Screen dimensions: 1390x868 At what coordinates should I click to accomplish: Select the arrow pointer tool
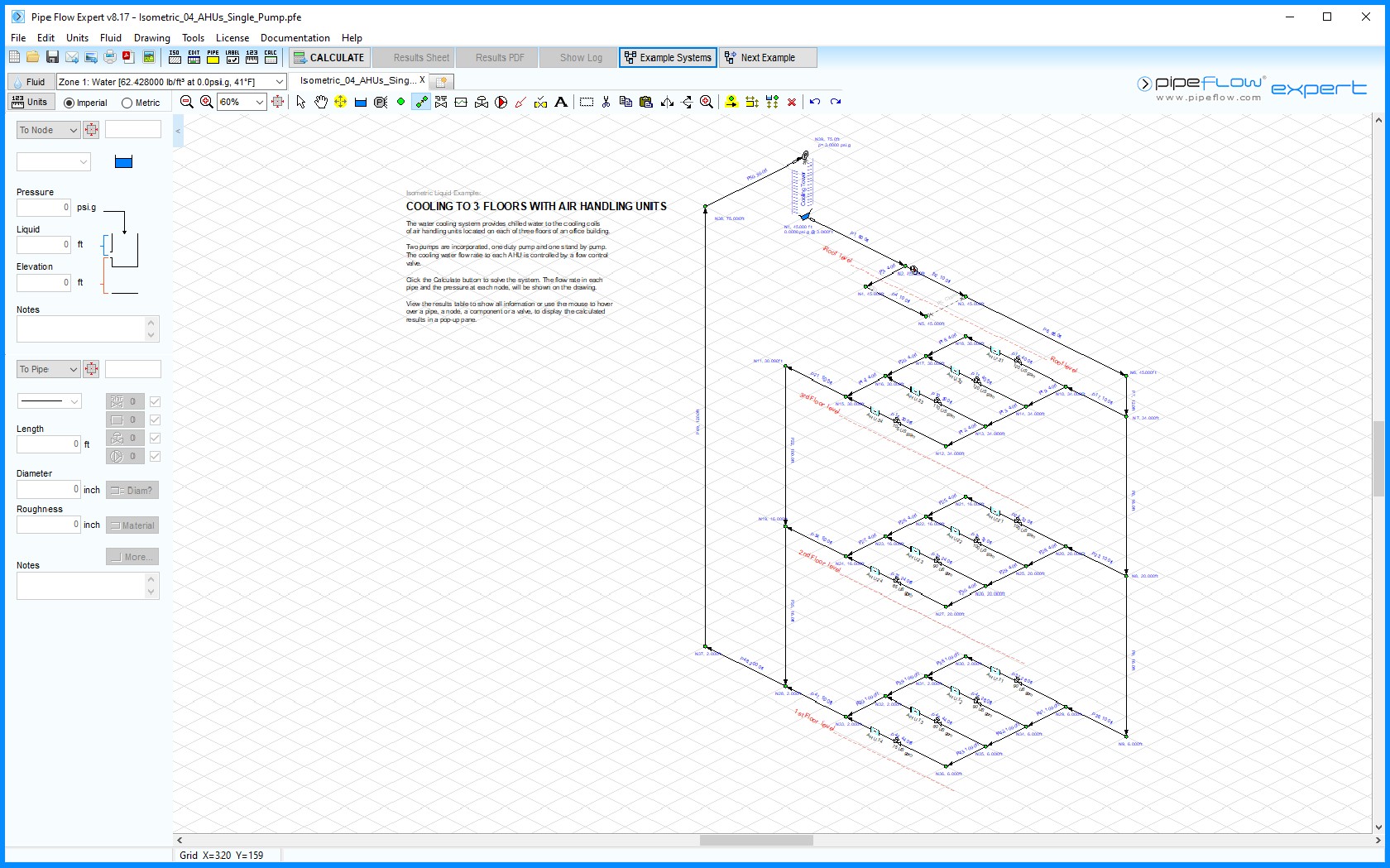pos(300,102)
